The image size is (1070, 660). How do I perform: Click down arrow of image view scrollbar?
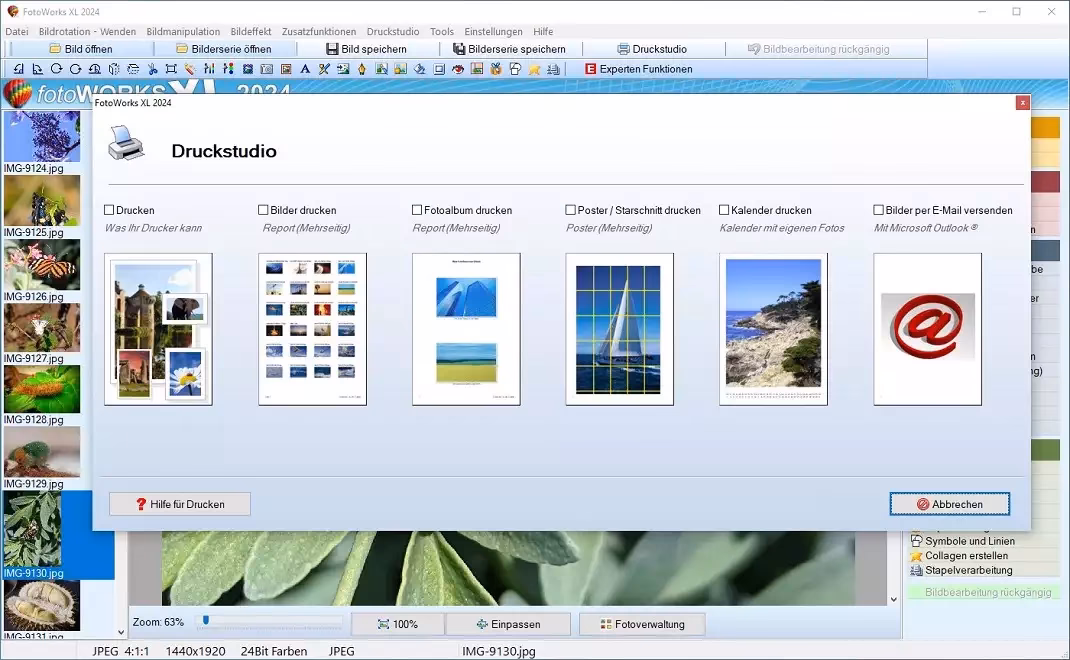[x=894, y=599]
